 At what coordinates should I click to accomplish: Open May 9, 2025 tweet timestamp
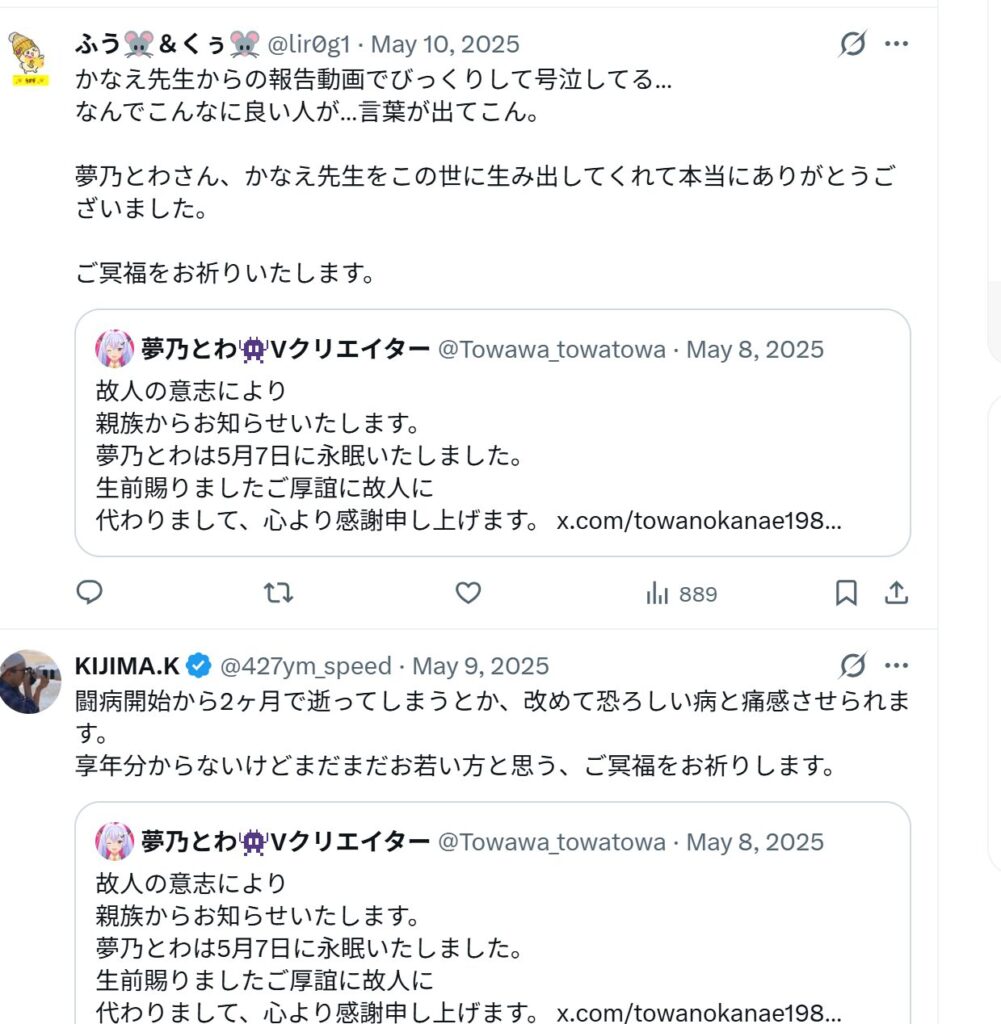[481, 666]
